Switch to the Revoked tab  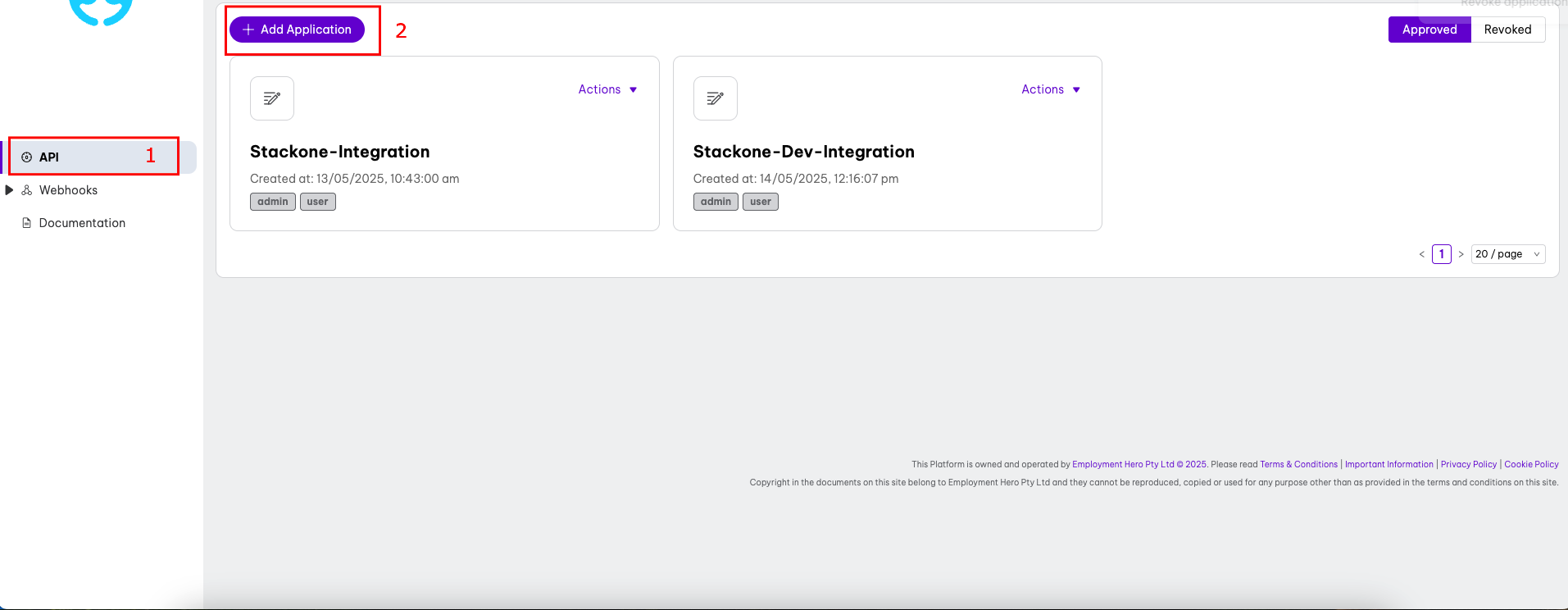click(1507, 30)
